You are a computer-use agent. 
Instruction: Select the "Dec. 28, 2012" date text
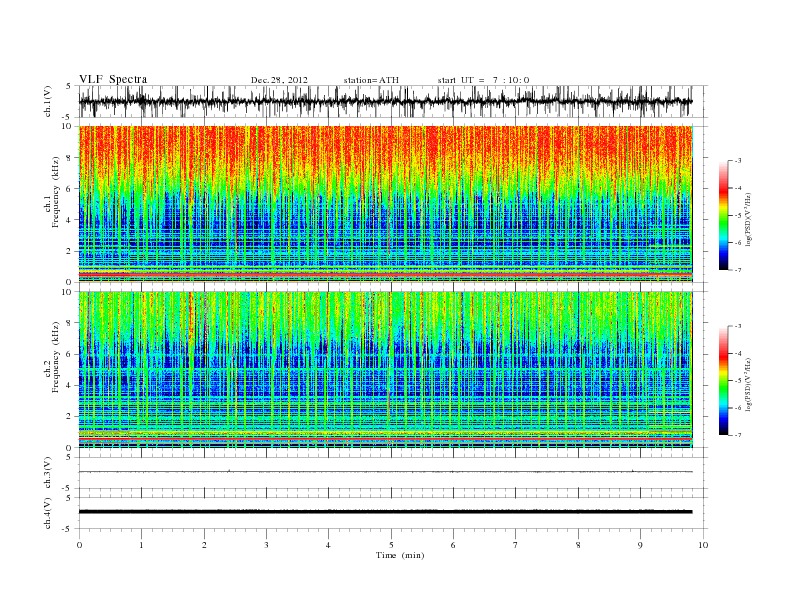279,80
